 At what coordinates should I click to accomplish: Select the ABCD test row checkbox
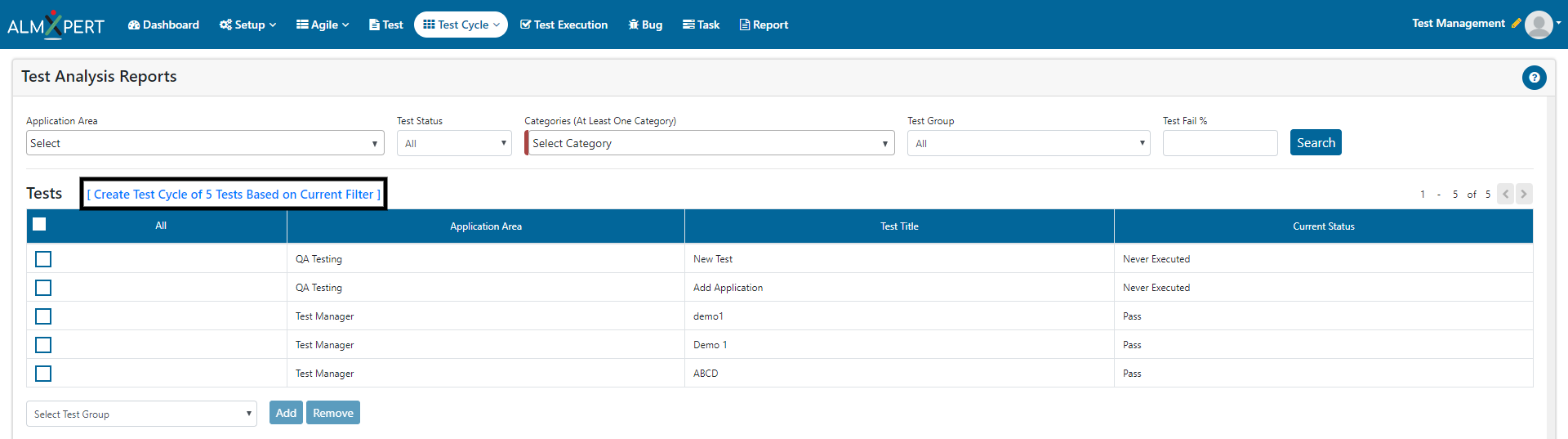point(43,374)
